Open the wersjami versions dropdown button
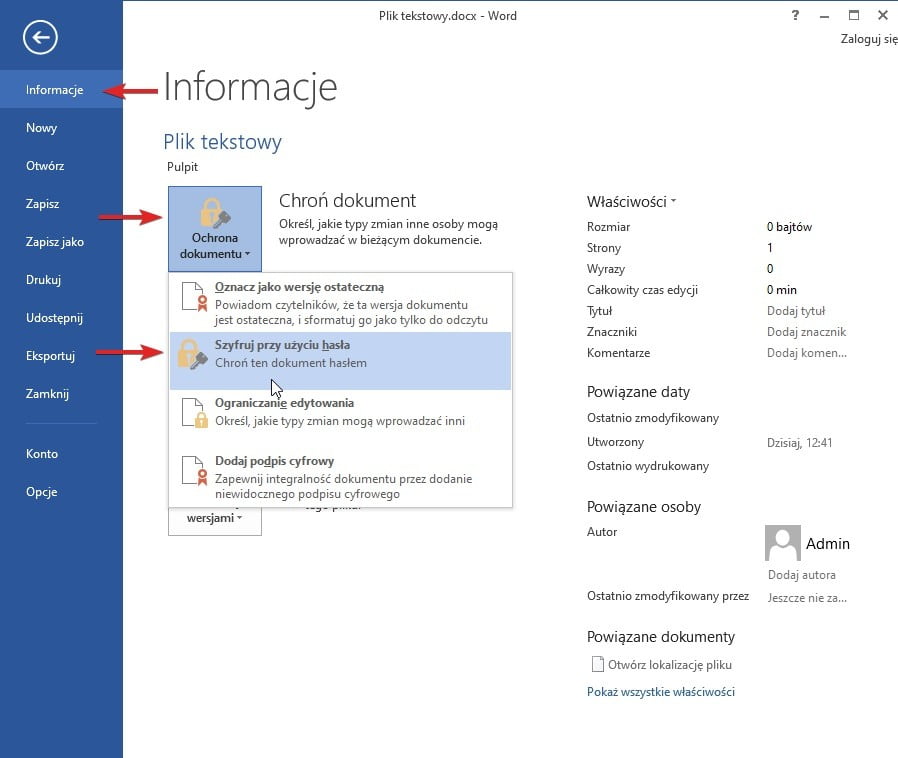The height and width of the screenshot is (758, 898). tap(215, 518)
